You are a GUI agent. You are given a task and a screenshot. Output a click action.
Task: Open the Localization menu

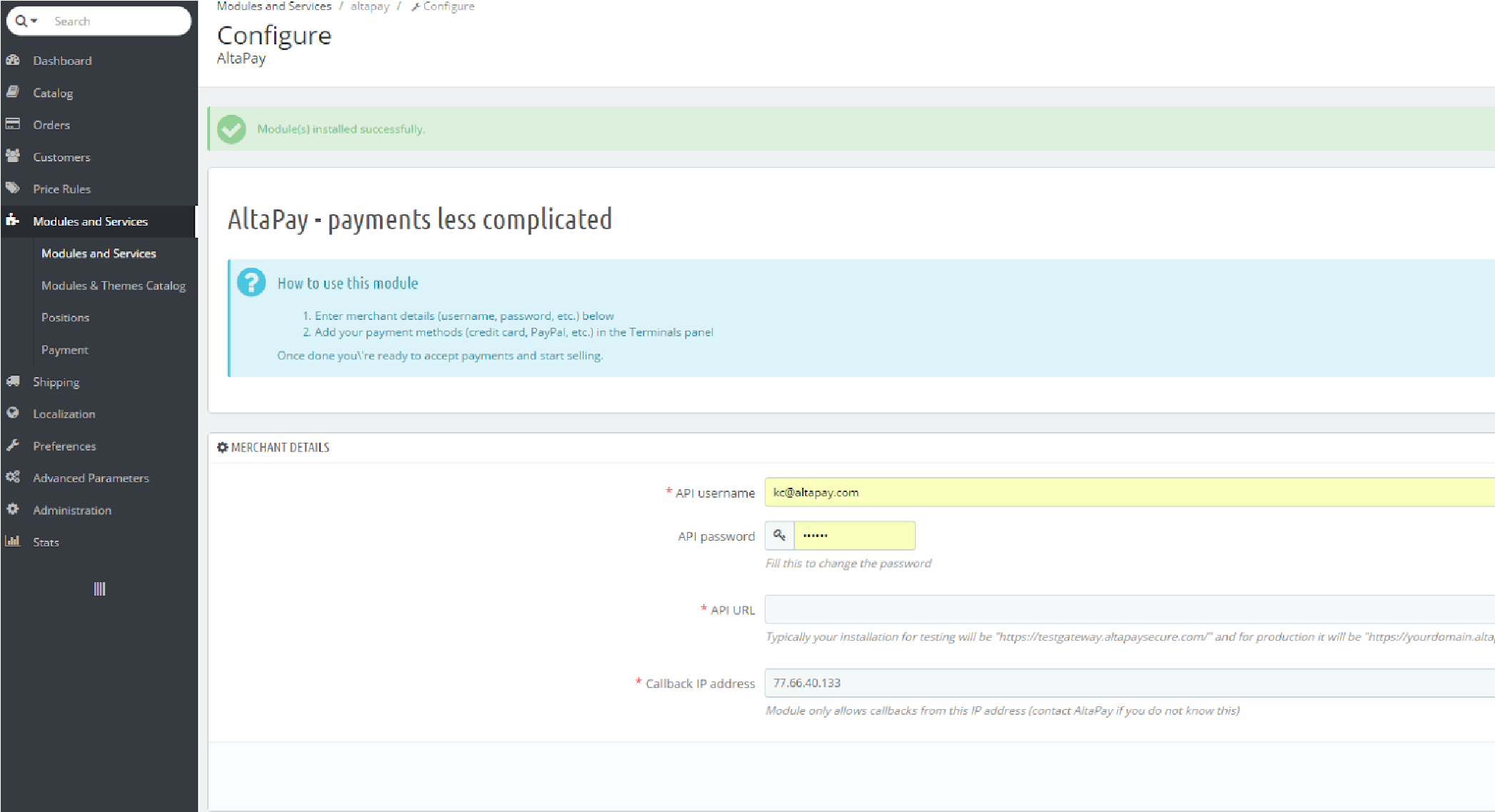64,414
